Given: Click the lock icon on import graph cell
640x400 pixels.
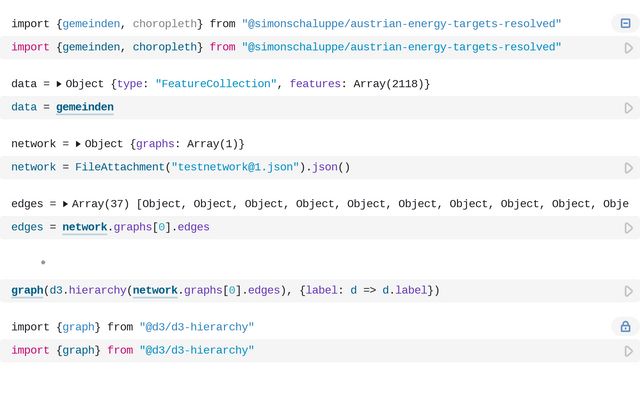Looking at the screenshot, I should 625,327.
